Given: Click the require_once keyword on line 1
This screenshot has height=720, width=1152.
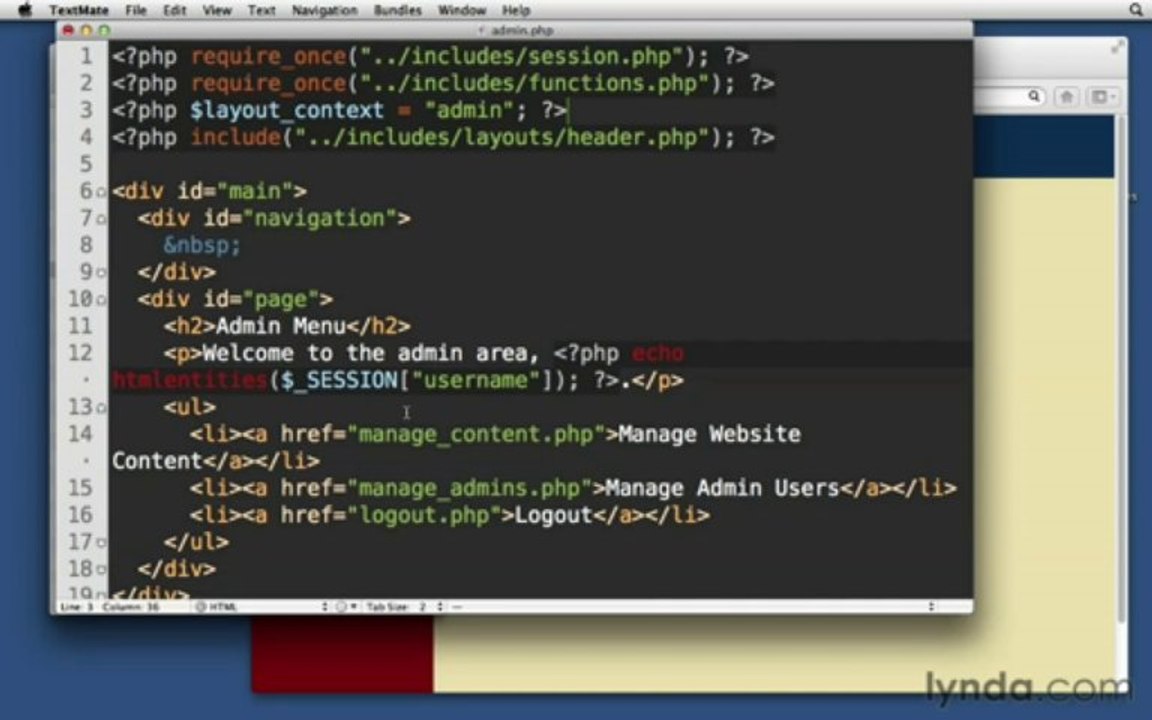Looking at the screenshot, I should 268,57.
